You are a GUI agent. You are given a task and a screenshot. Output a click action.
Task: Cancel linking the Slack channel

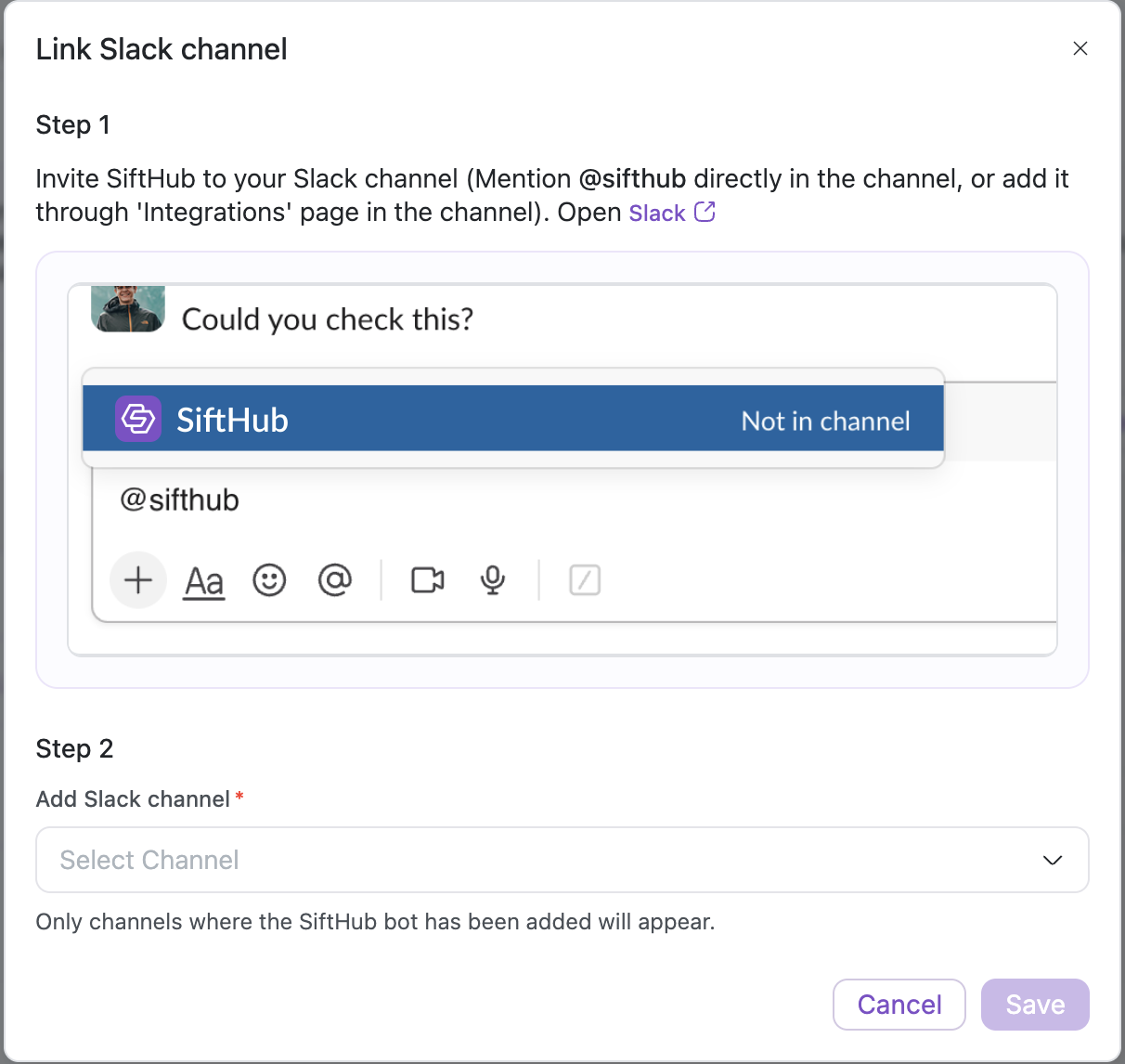(899, 1005)
